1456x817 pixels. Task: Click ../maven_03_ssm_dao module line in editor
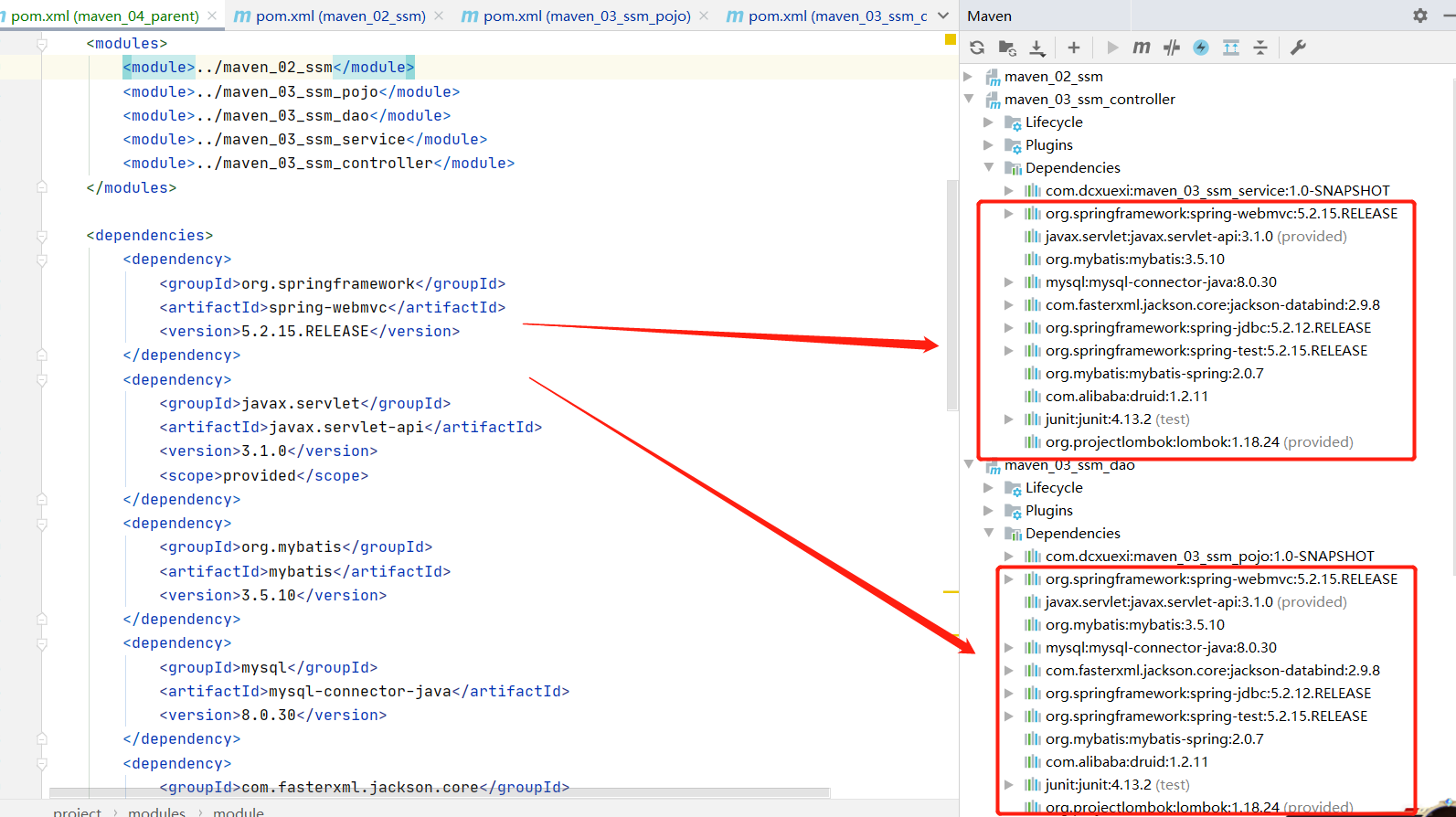[287, 115]
